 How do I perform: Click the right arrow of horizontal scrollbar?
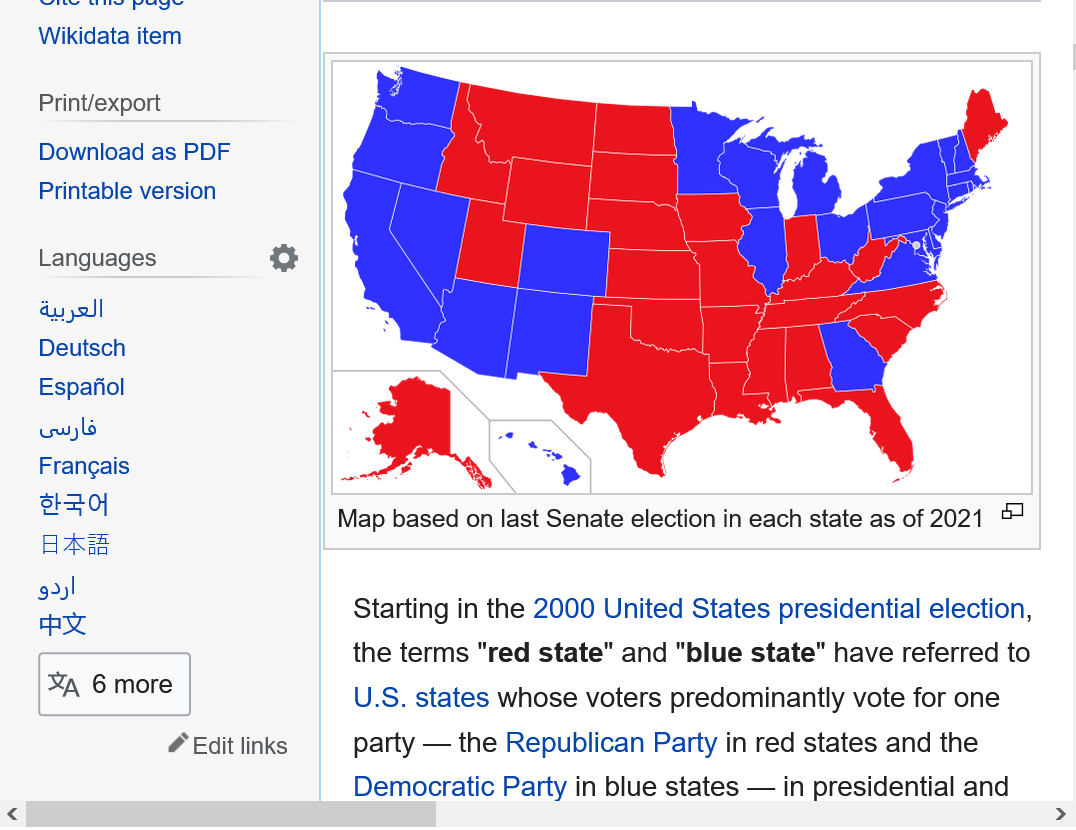[x=1061, y=814]
